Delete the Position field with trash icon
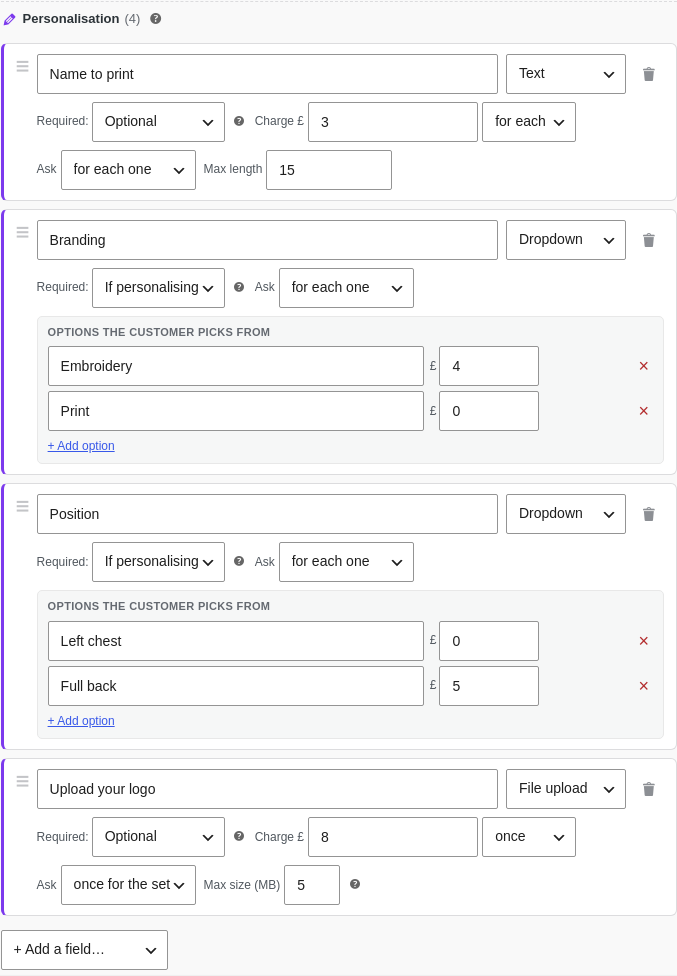677x976 pixels. (648, 514)
